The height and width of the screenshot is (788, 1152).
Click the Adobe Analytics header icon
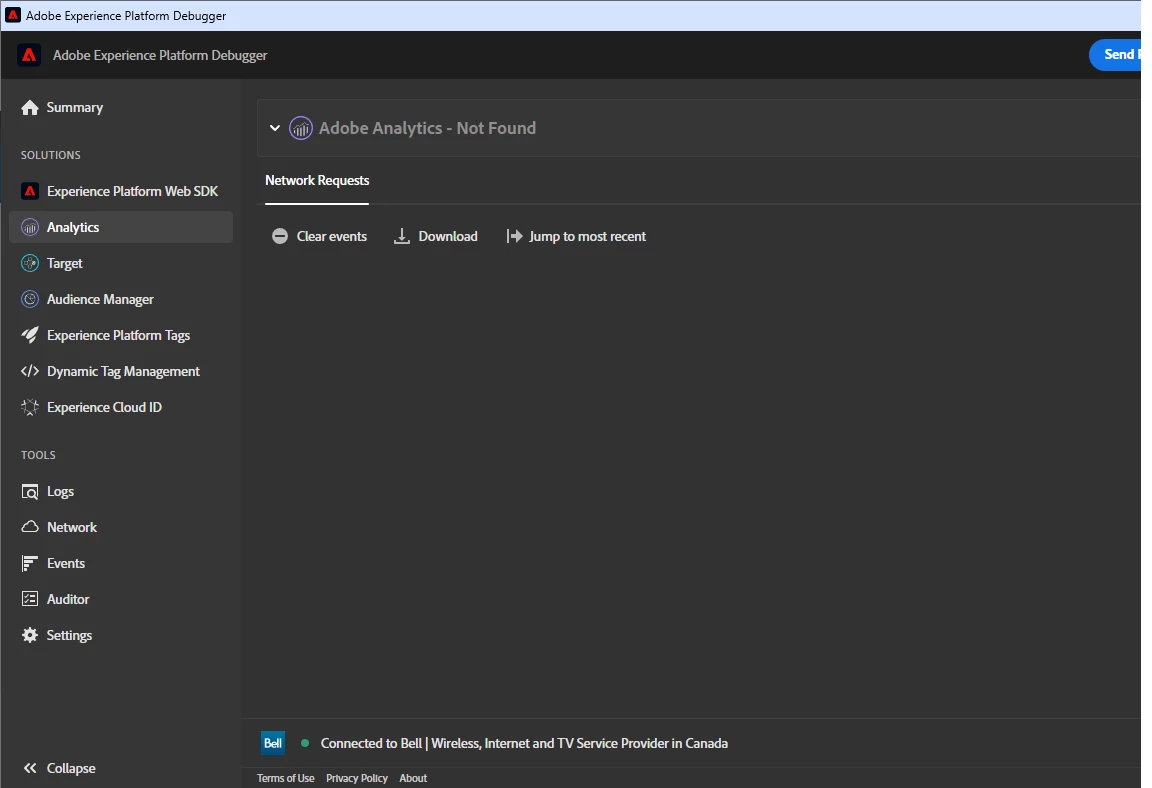point(300,129)
